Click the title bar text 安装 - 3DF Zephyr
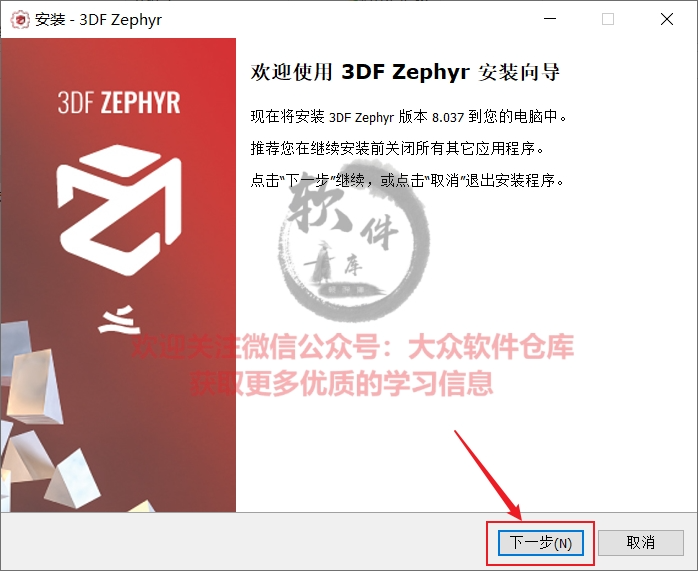 [98, 20]
